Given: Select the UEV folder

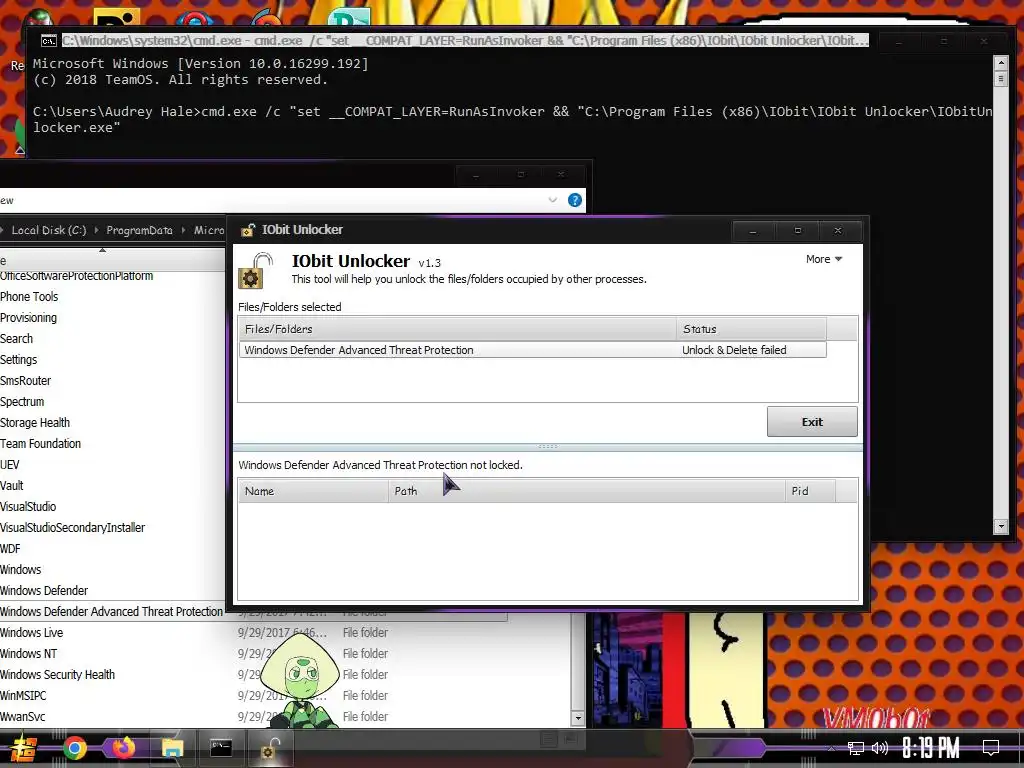Looking at the screenshot, I should pyautogui.click(x=10, y=464).
